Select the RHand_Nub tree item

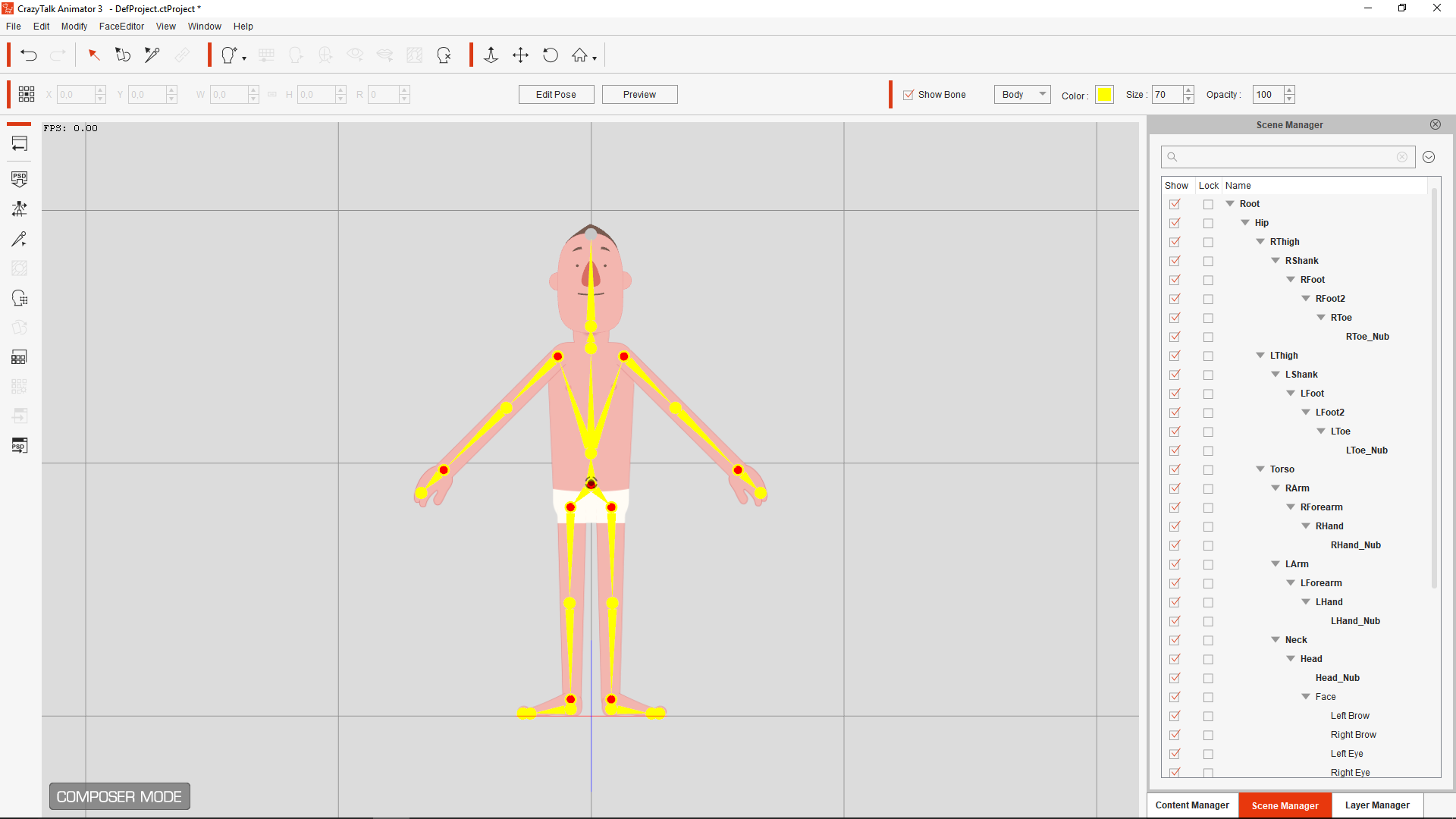pos(1355,545)
